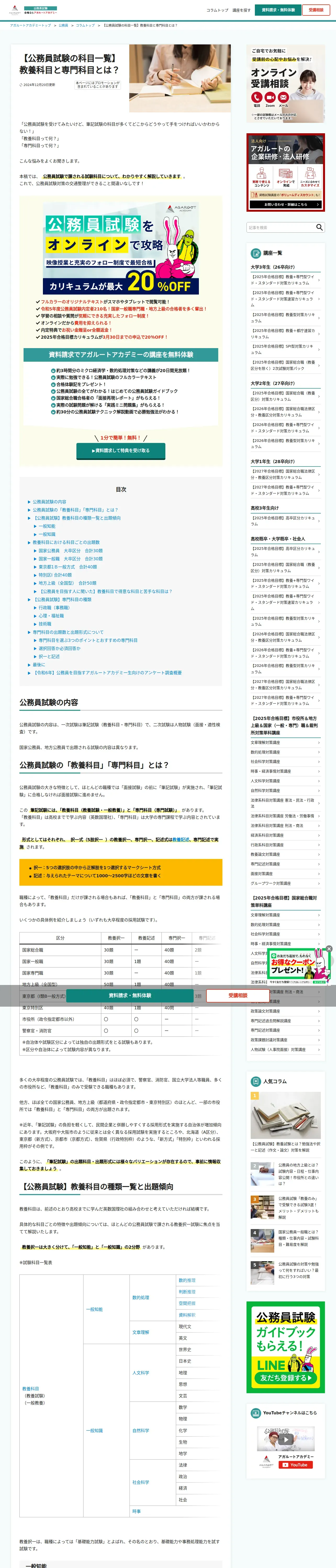Viewport: 336px width, 1568px height.
Task: Jump to 択一と記述 TOC entry
Action: coord(49,656)
